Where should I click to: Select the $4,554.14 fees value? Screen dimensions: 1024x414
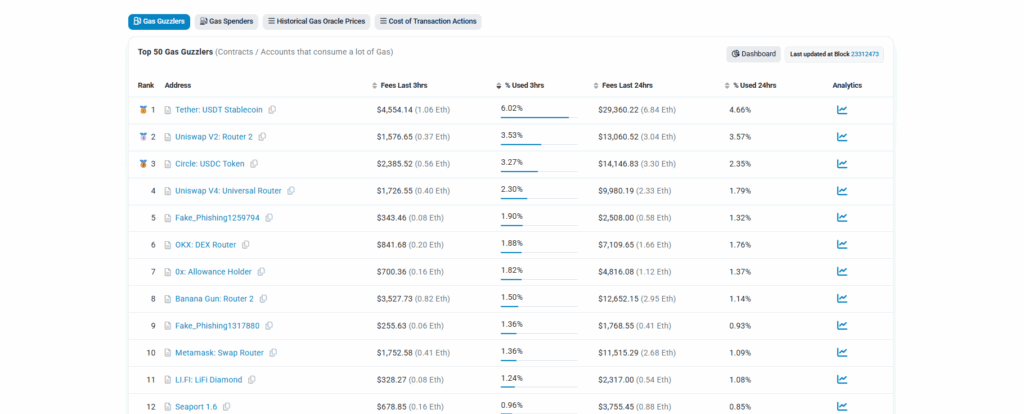pos(394,110)
